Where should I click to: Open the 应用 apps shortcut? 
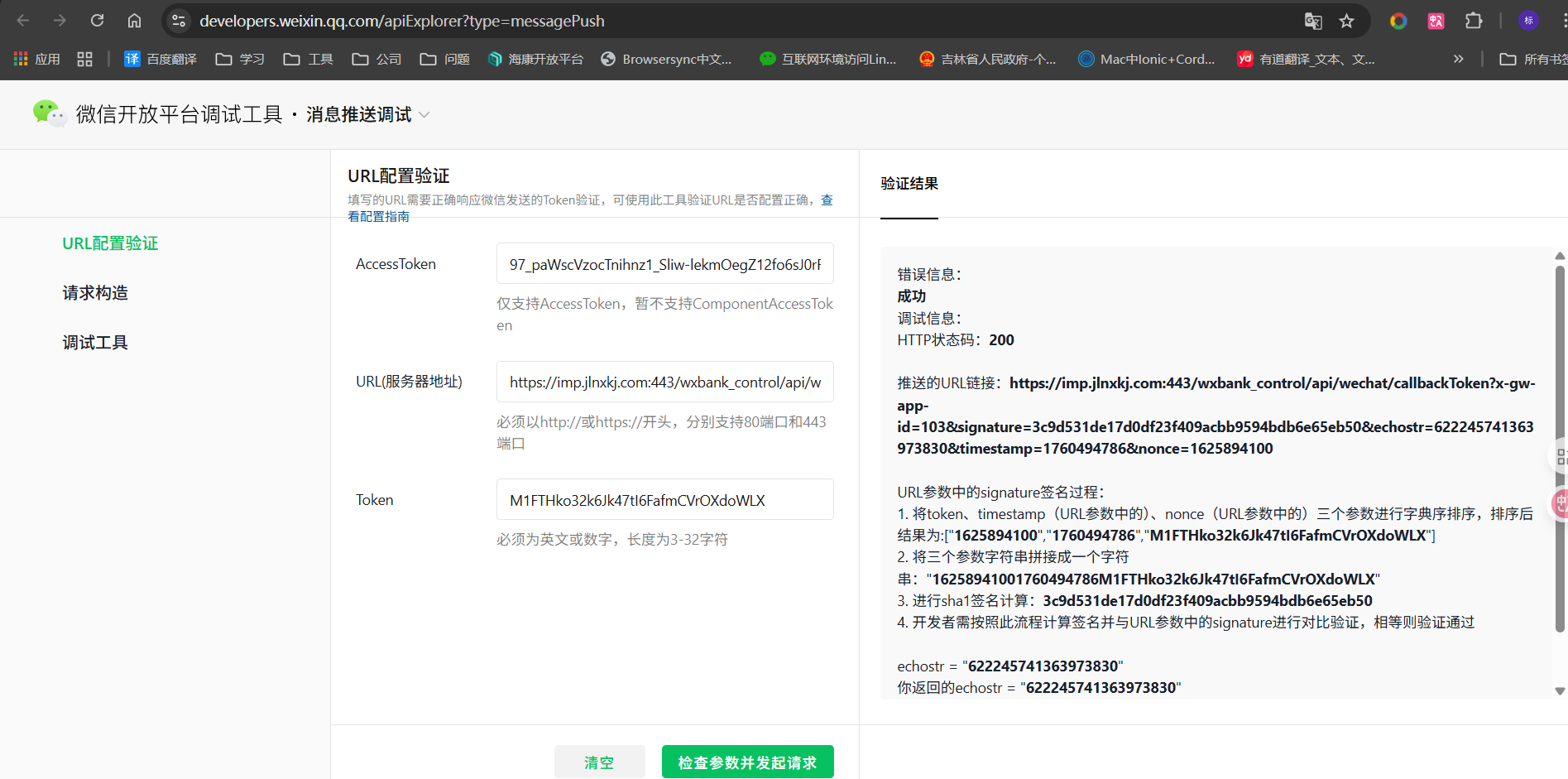(37, 59)
